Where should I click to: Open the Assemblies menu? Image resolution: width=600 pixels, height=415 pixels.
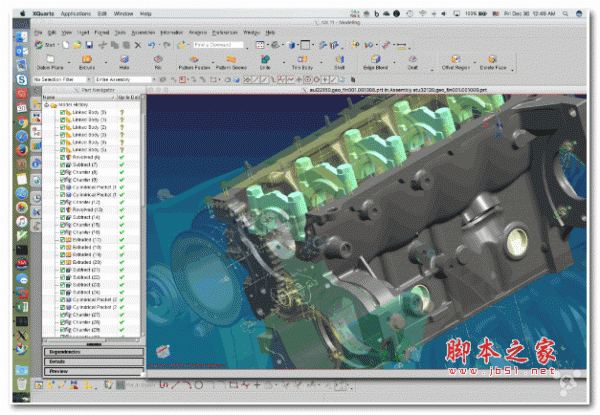pyautogui.click(x=141, y=32)
